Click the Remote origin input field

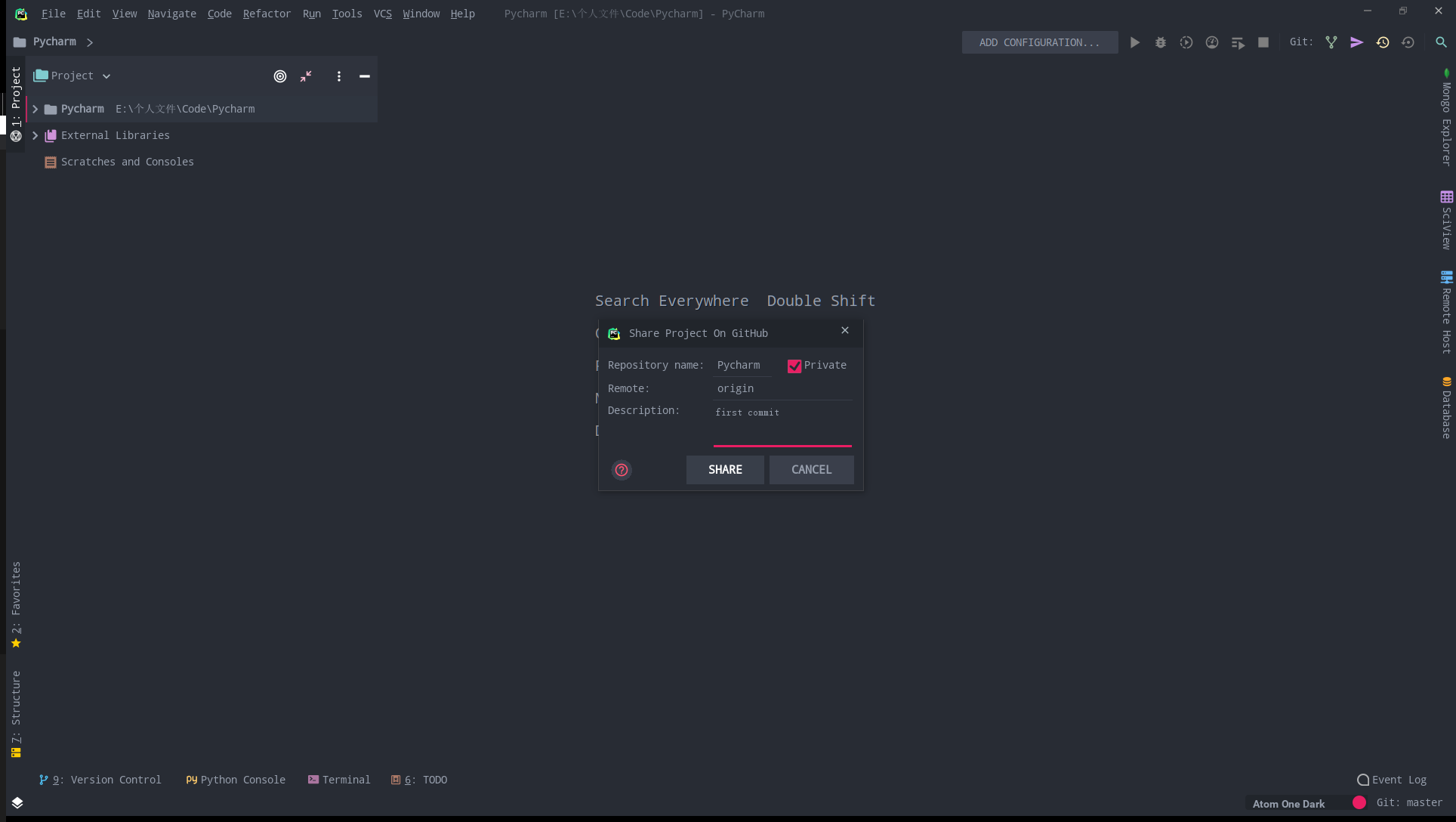point(782,389)
